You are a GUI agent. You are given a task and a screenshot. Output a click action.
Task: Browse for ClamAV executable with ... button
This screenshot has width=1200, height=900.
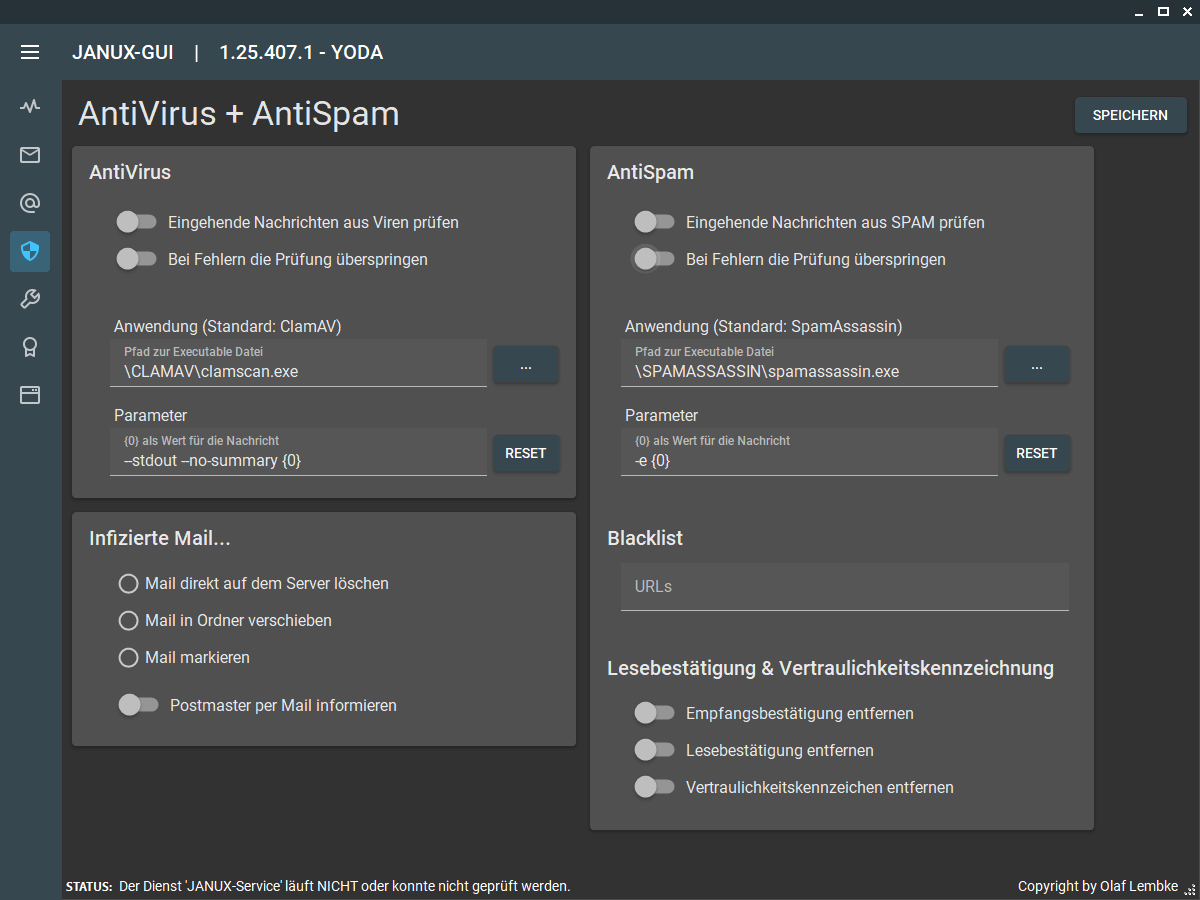525,365
